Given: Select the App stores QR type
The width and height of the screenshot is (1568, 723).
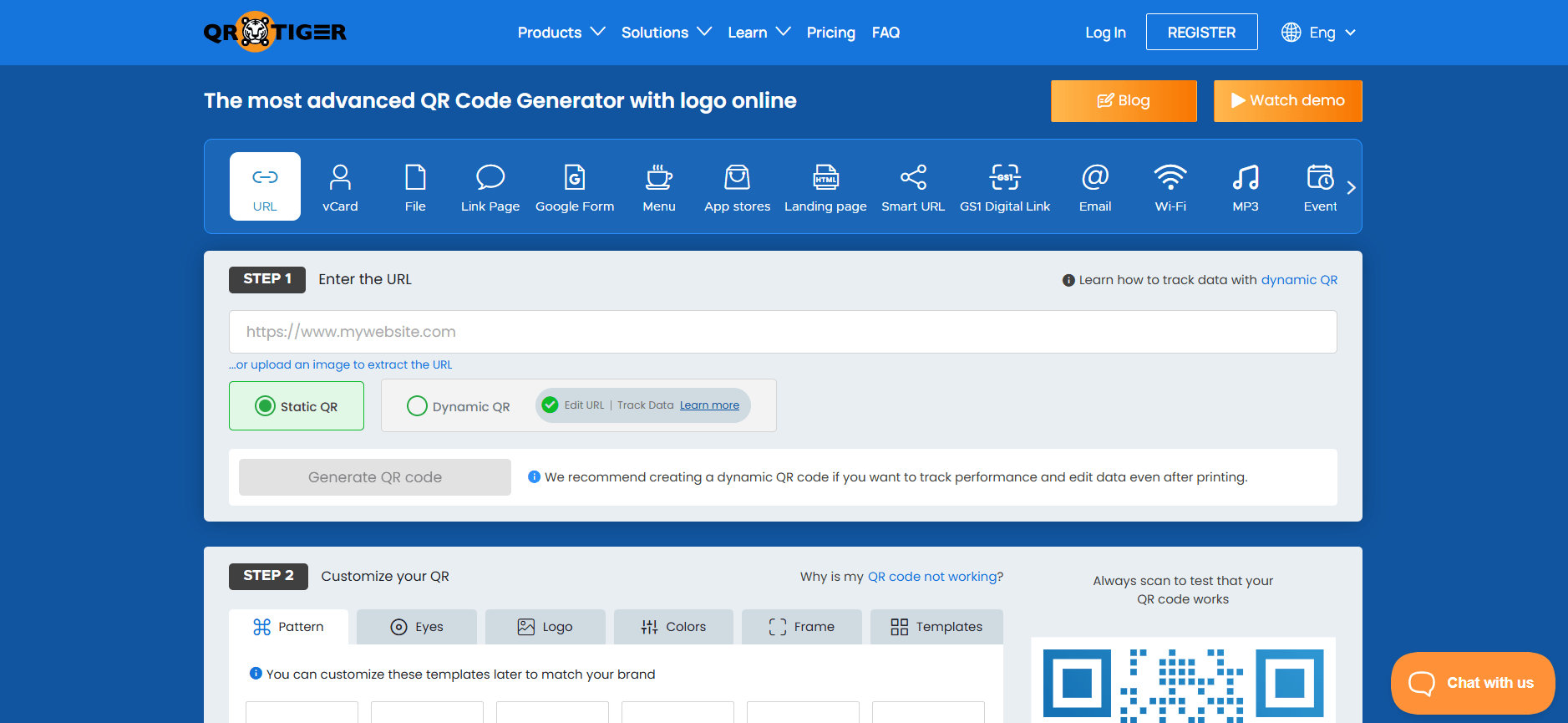Looking at the screenshot, I should (x=738, y=186).
